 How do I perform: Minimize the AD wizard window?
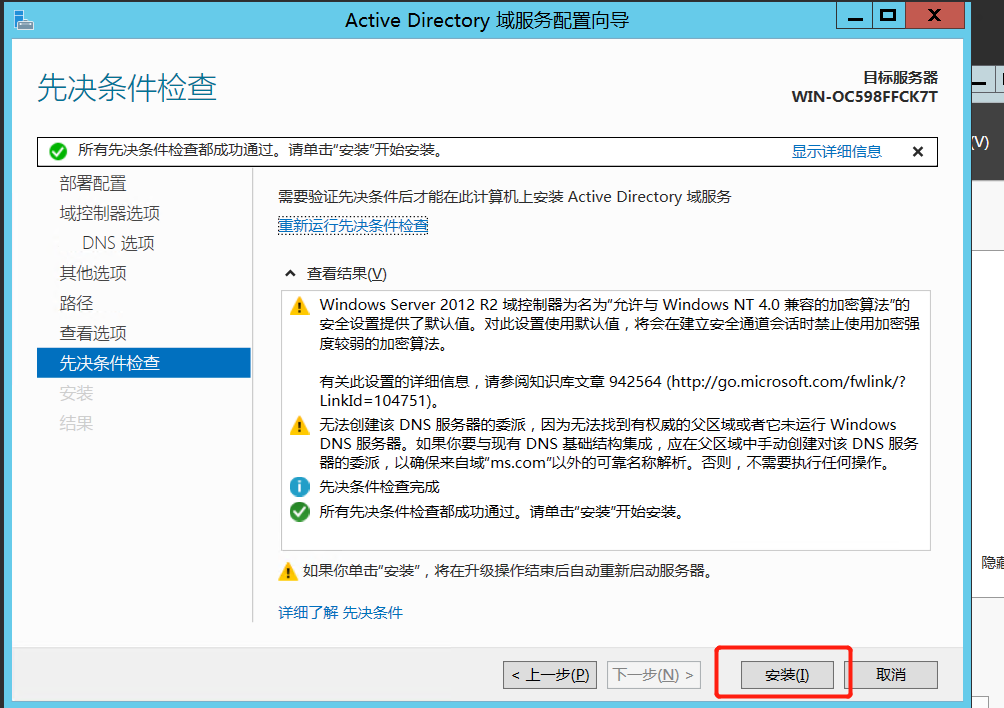(x=855, y=15)
